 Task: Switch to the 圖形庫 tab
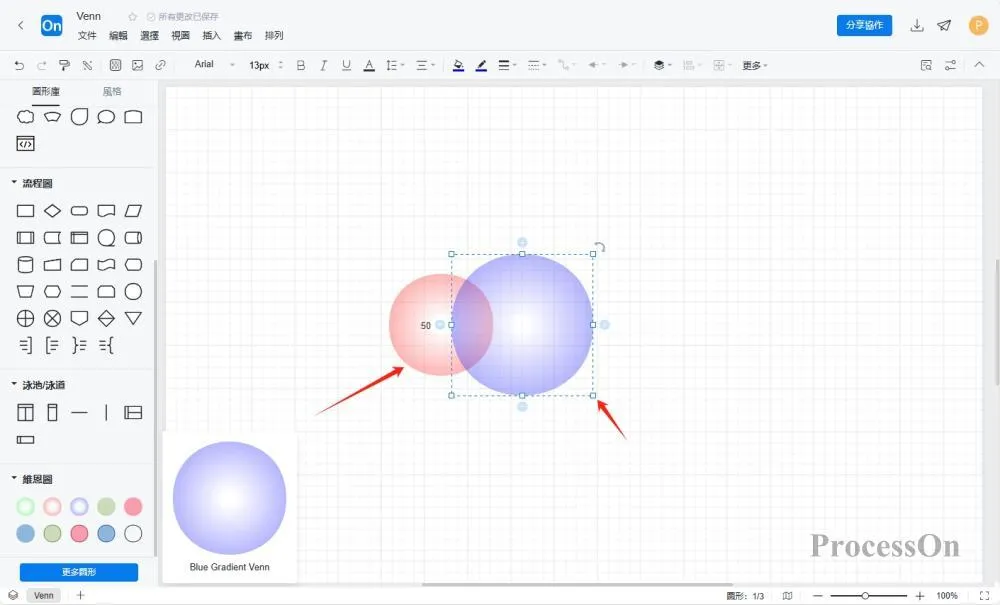pos(46,91)
